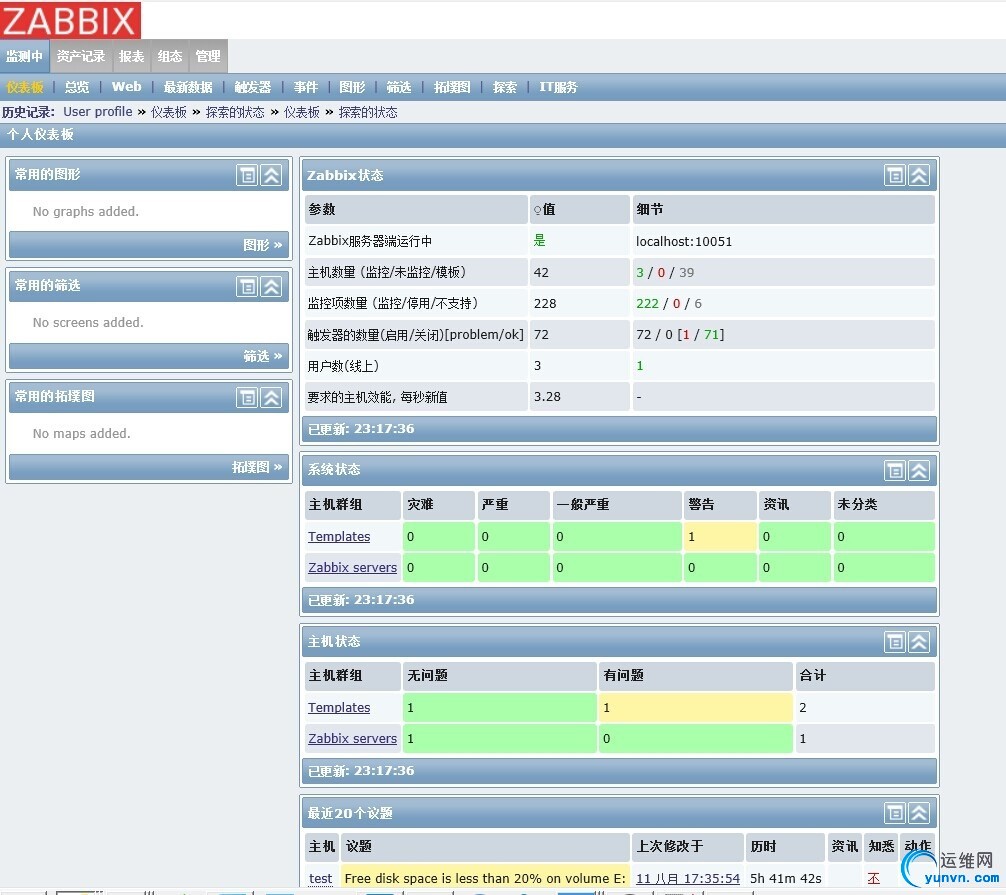The width and height of the screenshot is (1006, 895).
Task: Open menu icon in 最近20个议题 widget header
Action: [895, 813]
